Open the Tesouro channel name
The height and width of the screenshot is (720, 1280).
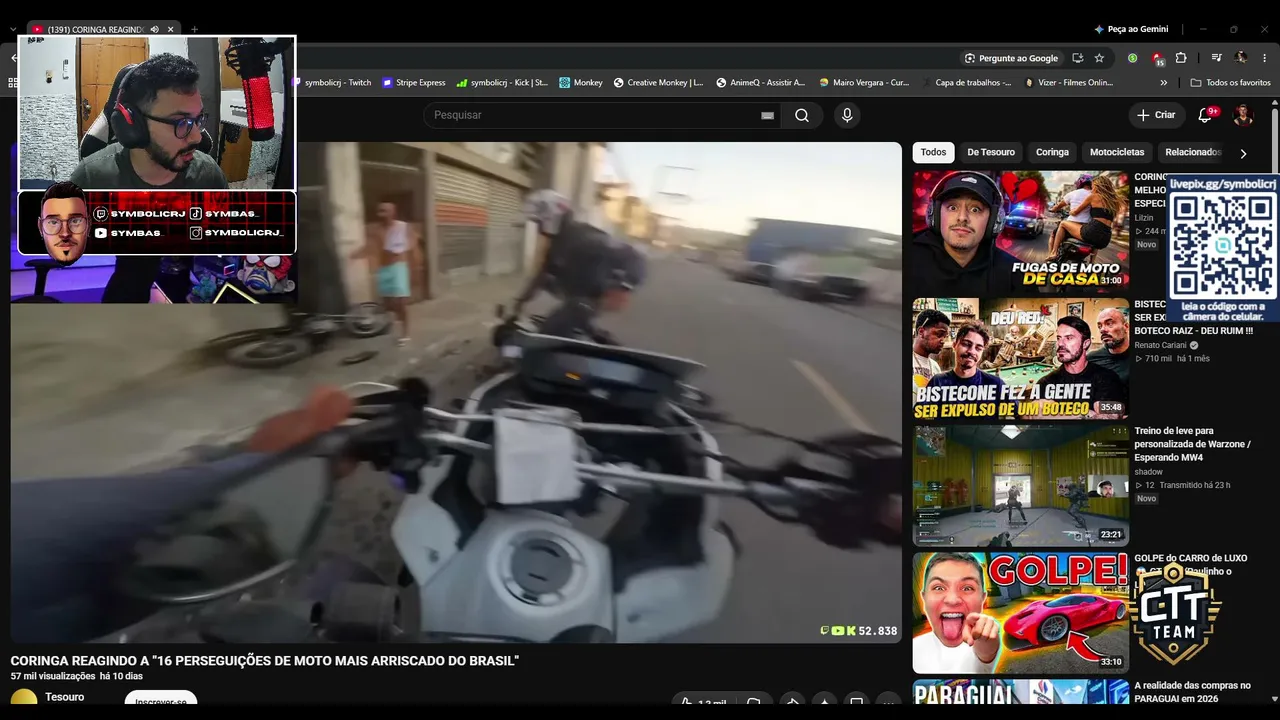tap(65, 697)
